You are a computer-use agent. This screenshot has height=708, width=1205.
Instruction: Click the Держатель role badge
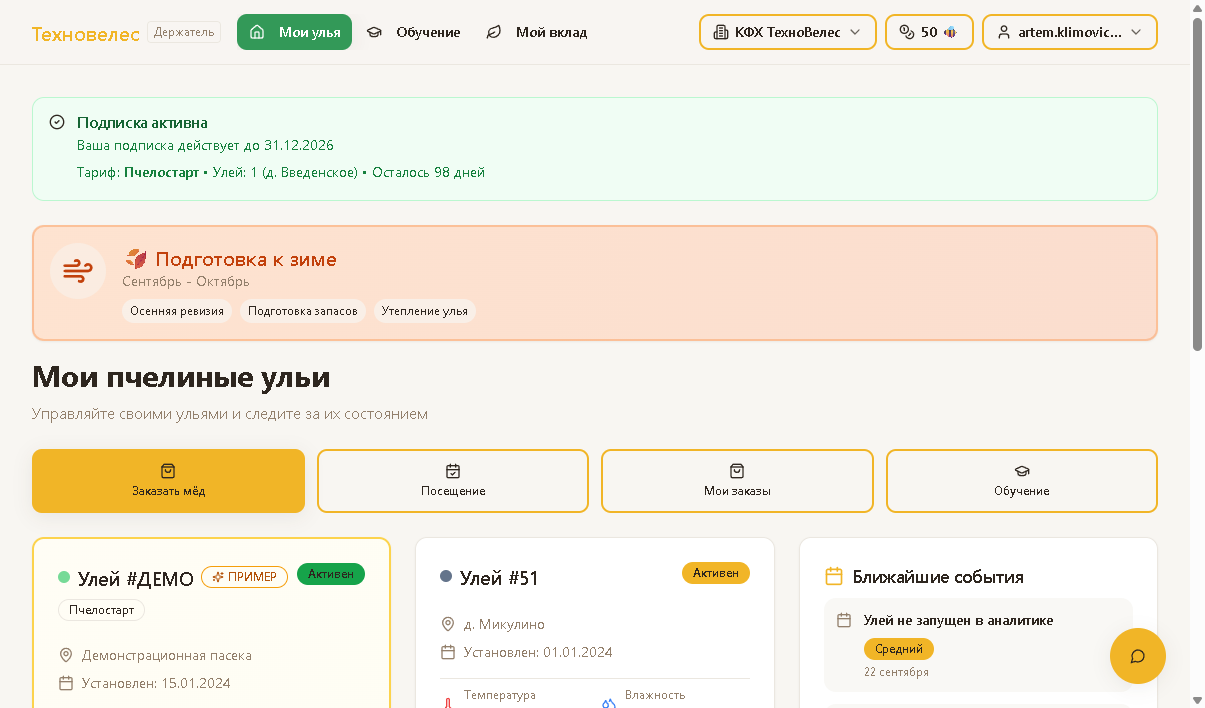(184, 32)
